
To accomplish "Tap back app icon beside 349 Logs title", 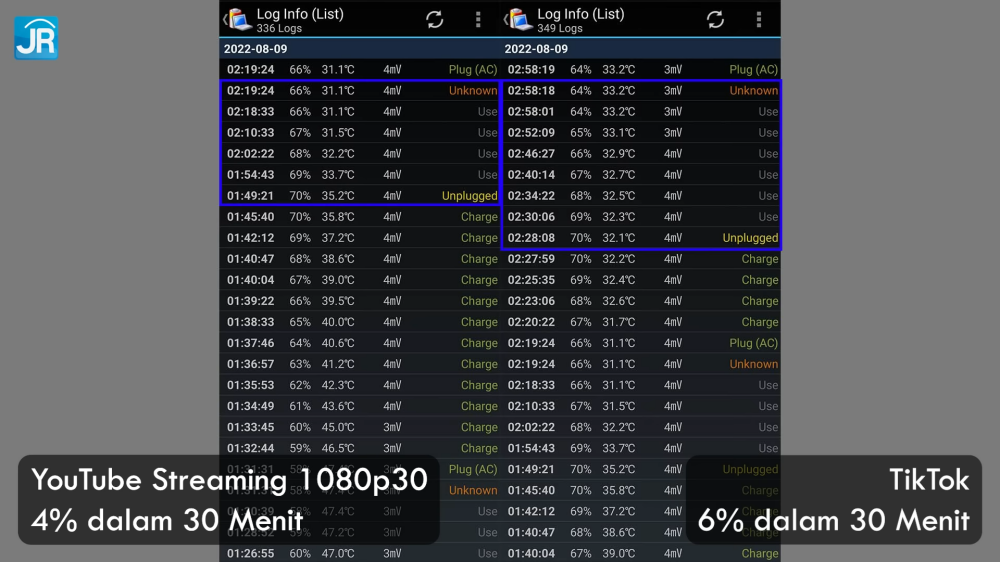I will [518, 19].
